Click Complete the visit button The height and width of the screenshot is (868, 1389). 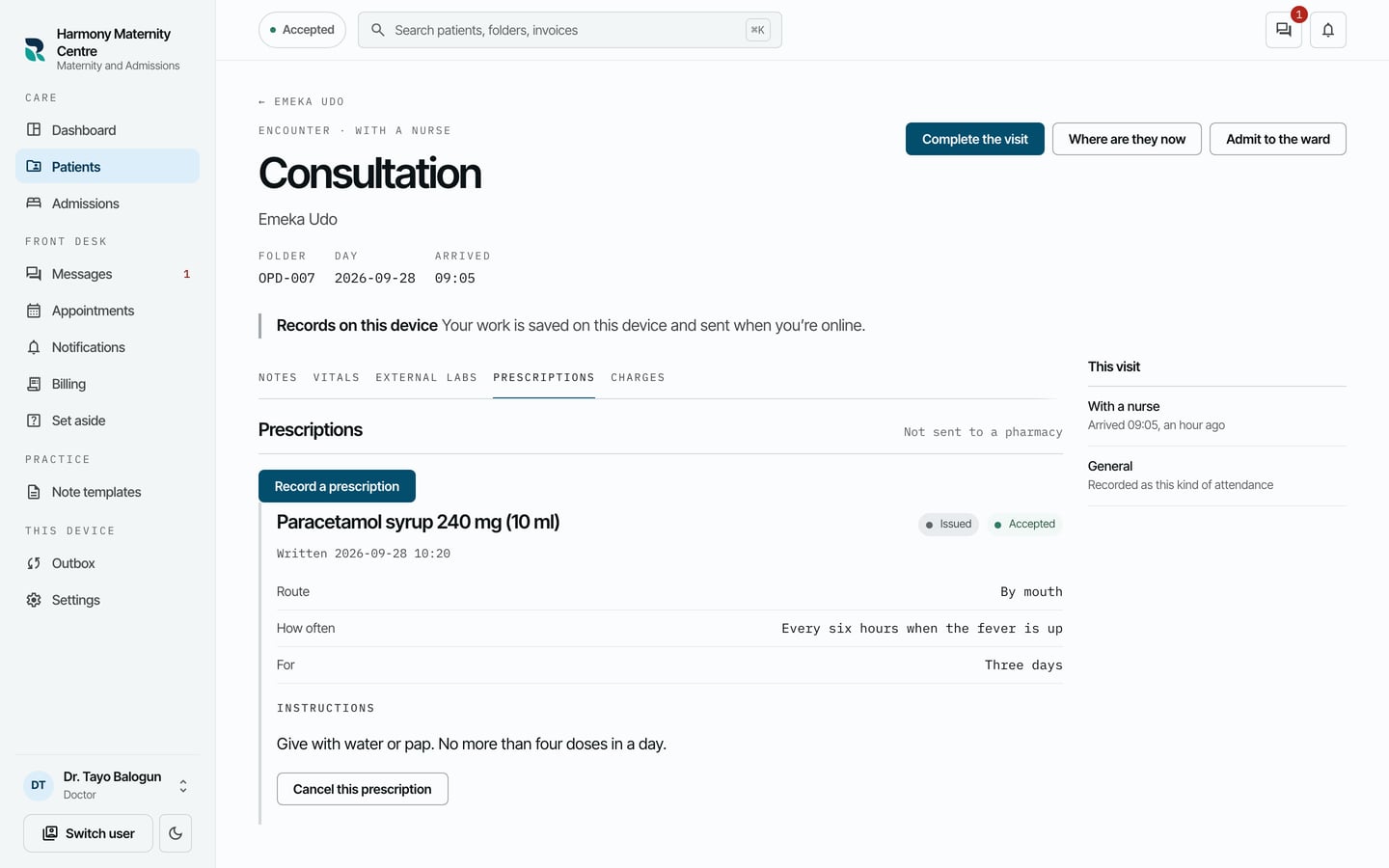click(975, 139)
